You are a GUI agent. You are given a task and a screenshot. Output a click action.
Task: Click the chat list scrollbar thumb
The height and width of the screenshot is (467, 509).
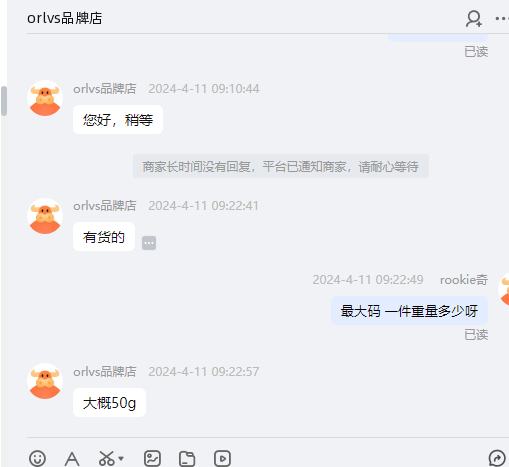point(4,101)
